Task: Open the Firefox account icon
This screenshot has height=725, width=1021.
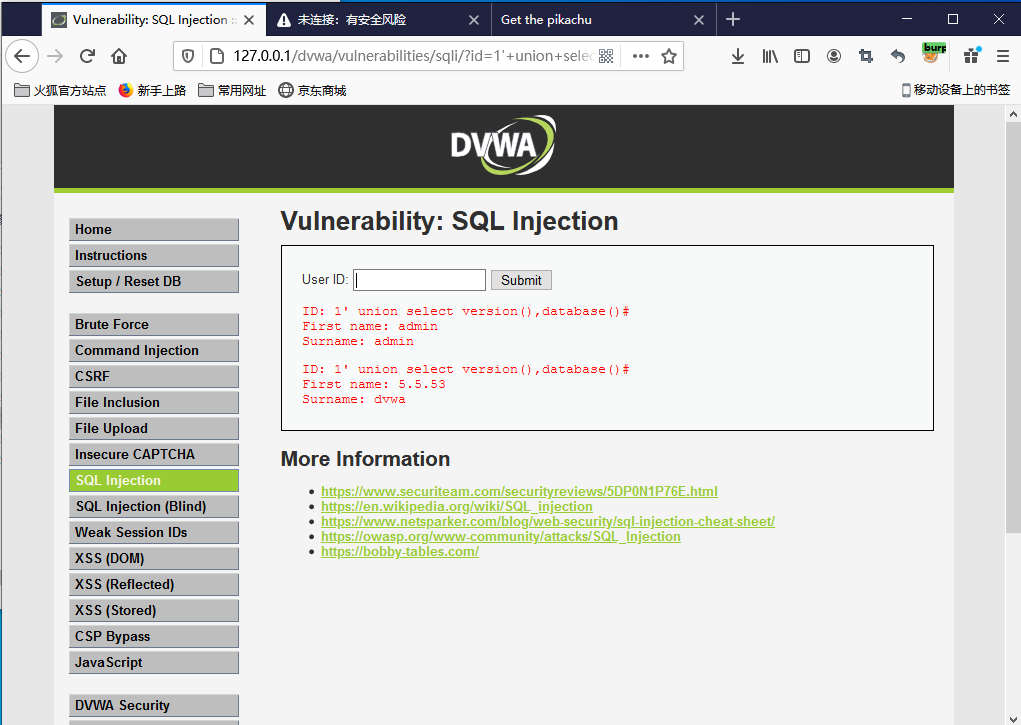Action: [x=833, y=56]
